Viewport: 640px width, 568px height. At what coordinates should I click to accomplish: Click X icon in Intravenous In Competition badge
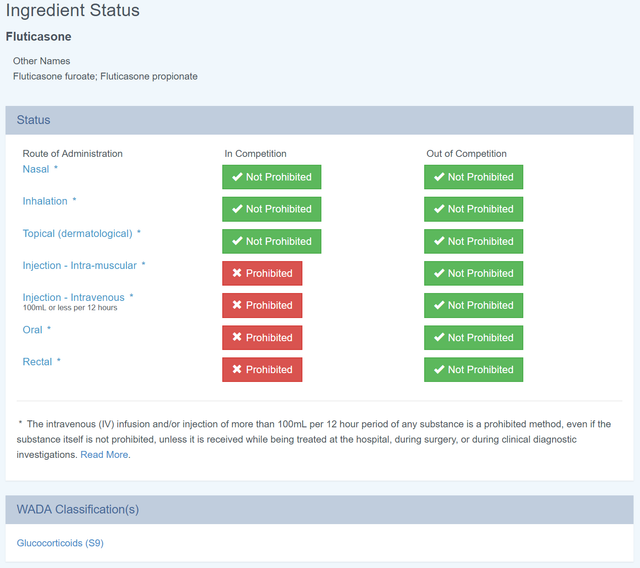click(237, 305)
